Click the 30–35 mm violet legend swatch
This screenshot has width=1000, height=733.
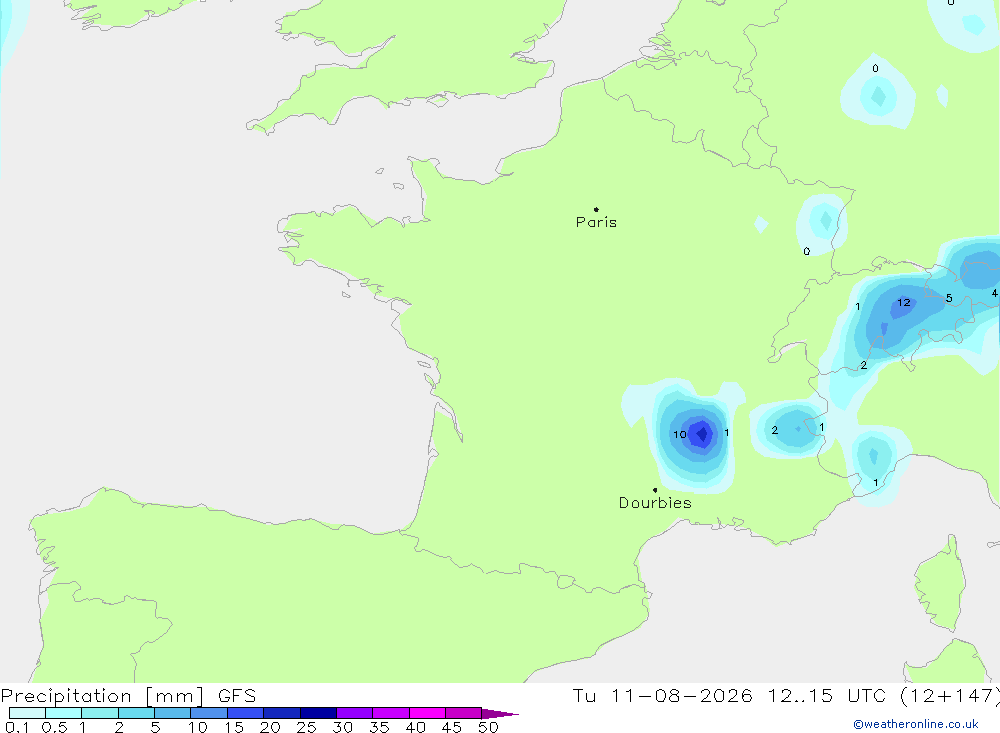tap(355, 713)
